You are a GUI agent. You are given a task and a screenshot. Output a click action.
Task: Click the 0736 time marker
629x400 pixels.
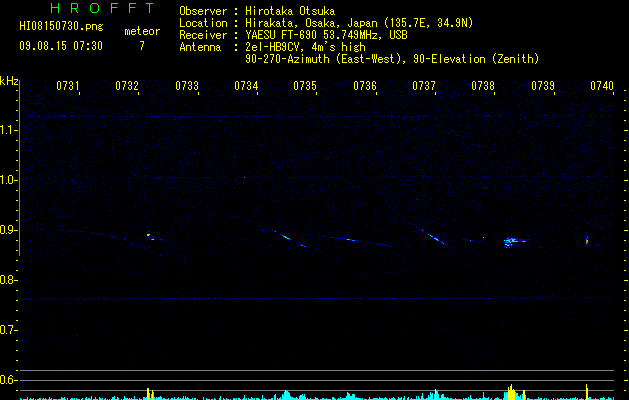point(365,86)
